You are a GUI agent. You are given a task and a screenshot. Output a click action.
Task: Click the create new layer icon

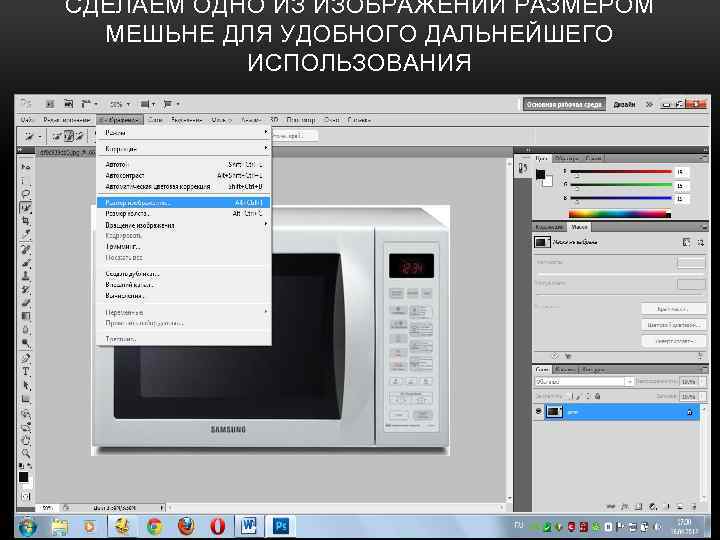click(x=681, y=507)
